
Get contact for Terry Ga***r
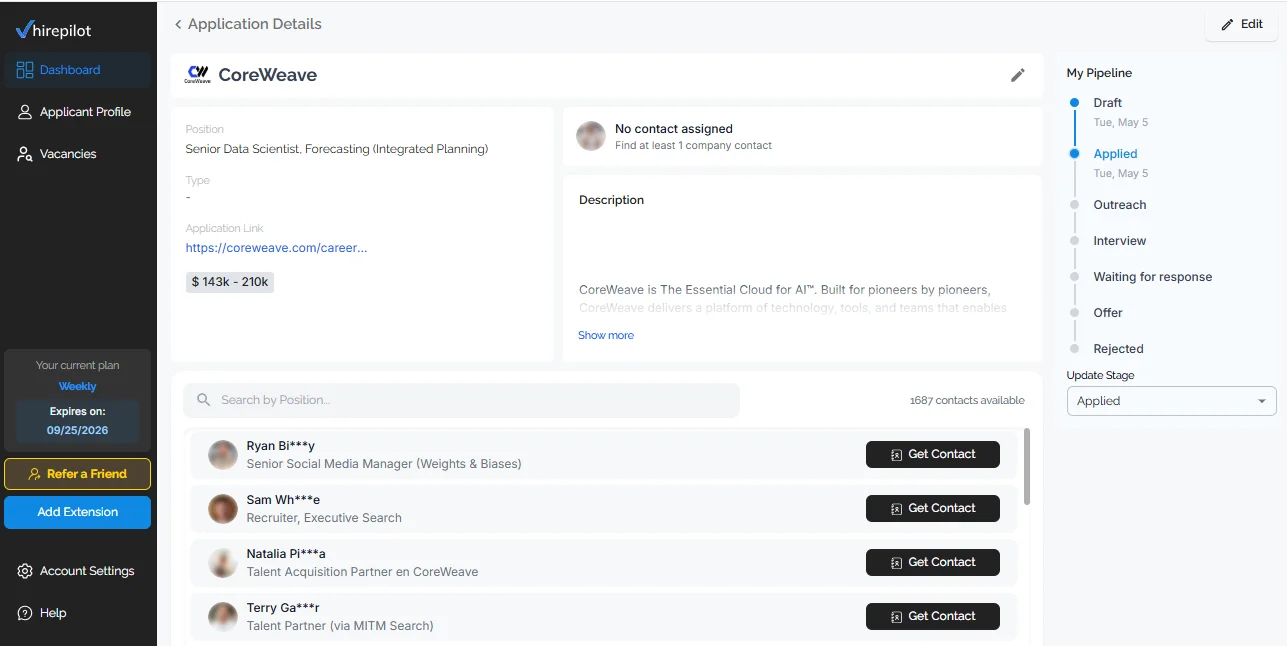pos(933,616)
